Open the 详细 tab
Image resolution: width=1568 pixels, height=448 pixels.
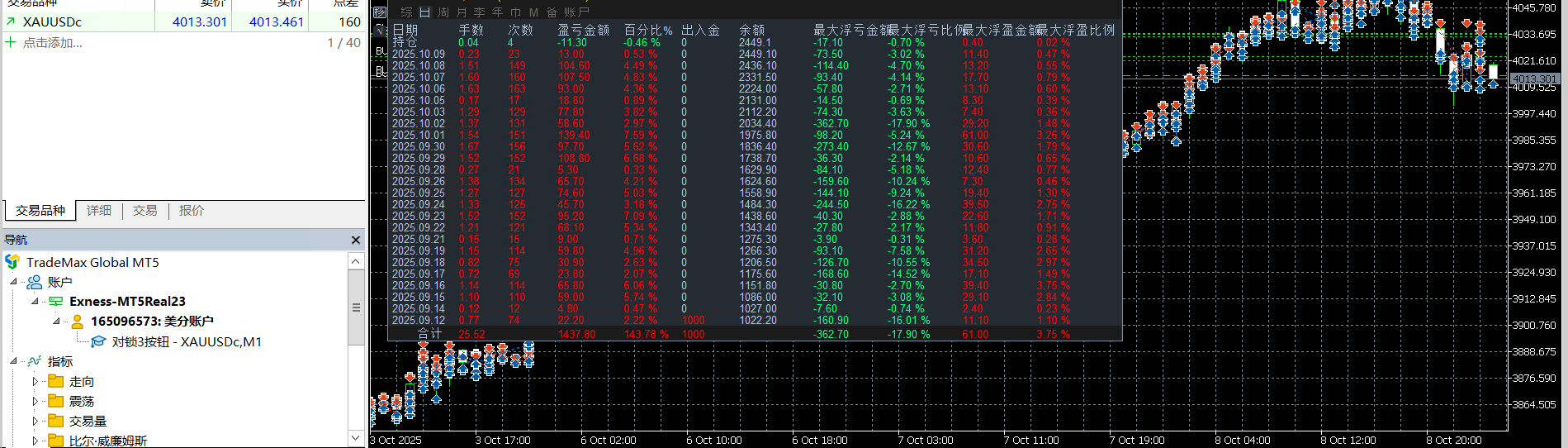click(99, 211)
